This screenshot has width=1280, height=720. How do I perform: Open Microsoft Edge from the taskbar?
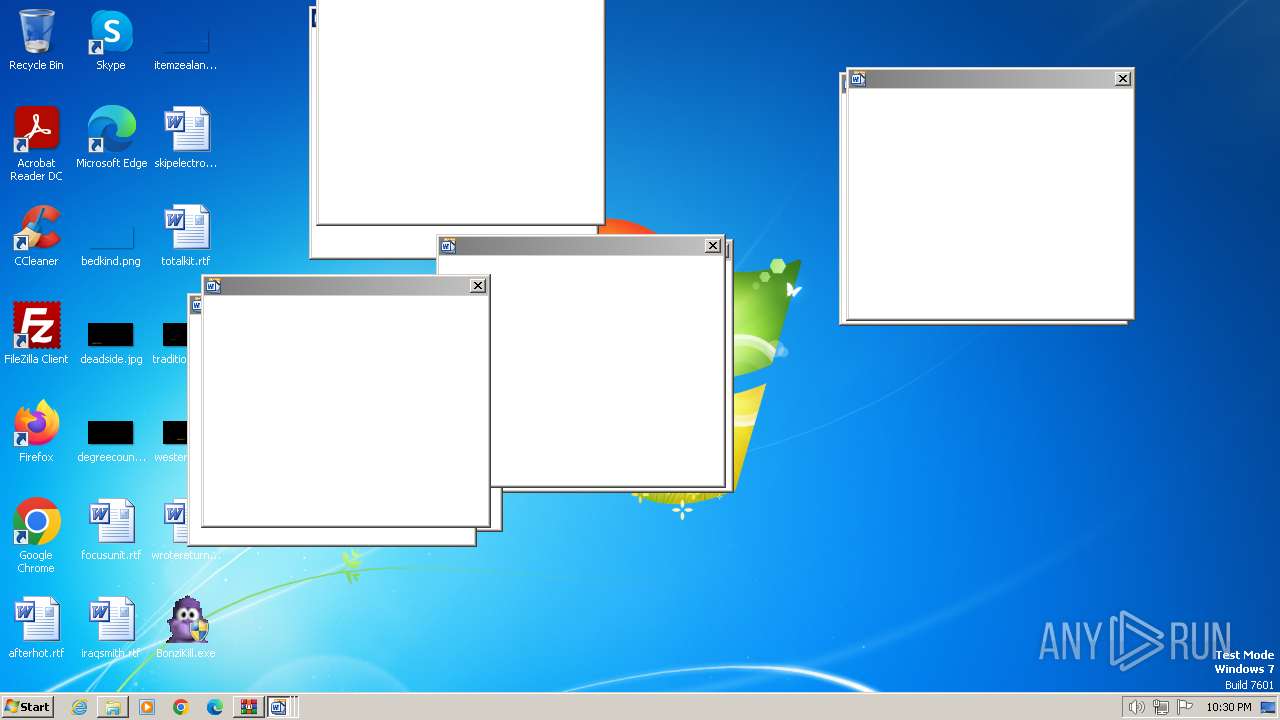click(215, 707)
